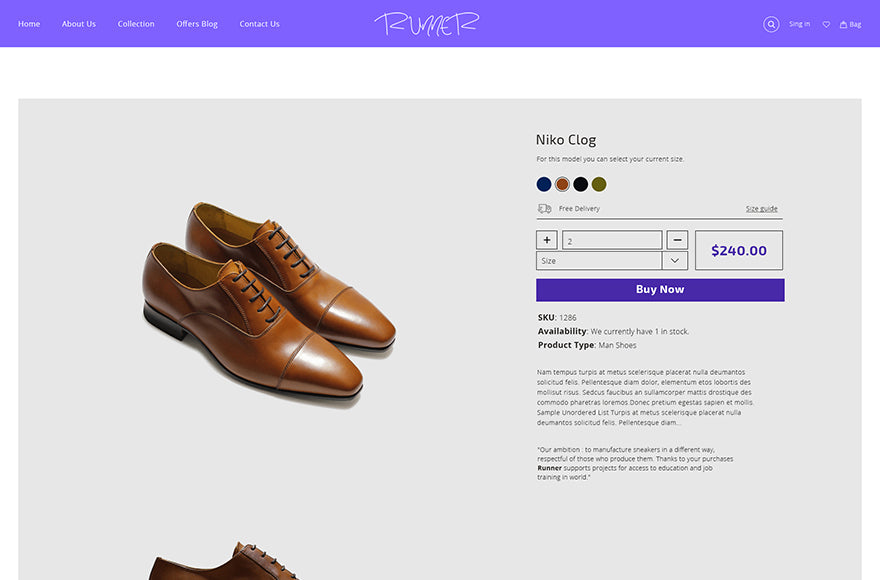Decrease quantity with minus button

pos(677,240)
